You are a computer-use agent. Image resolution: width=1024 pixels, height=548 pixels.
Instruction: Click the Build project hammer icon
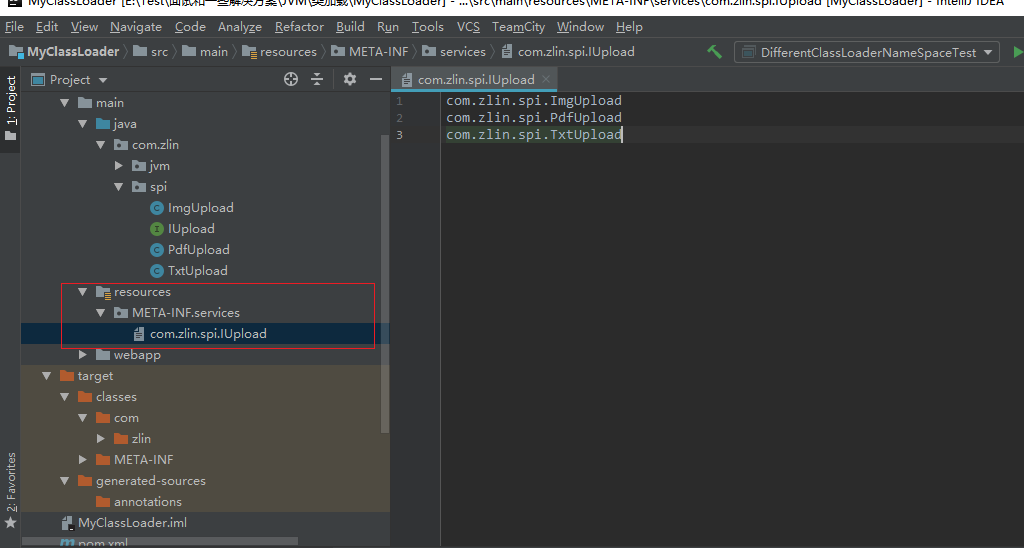(x=714, y=52)
